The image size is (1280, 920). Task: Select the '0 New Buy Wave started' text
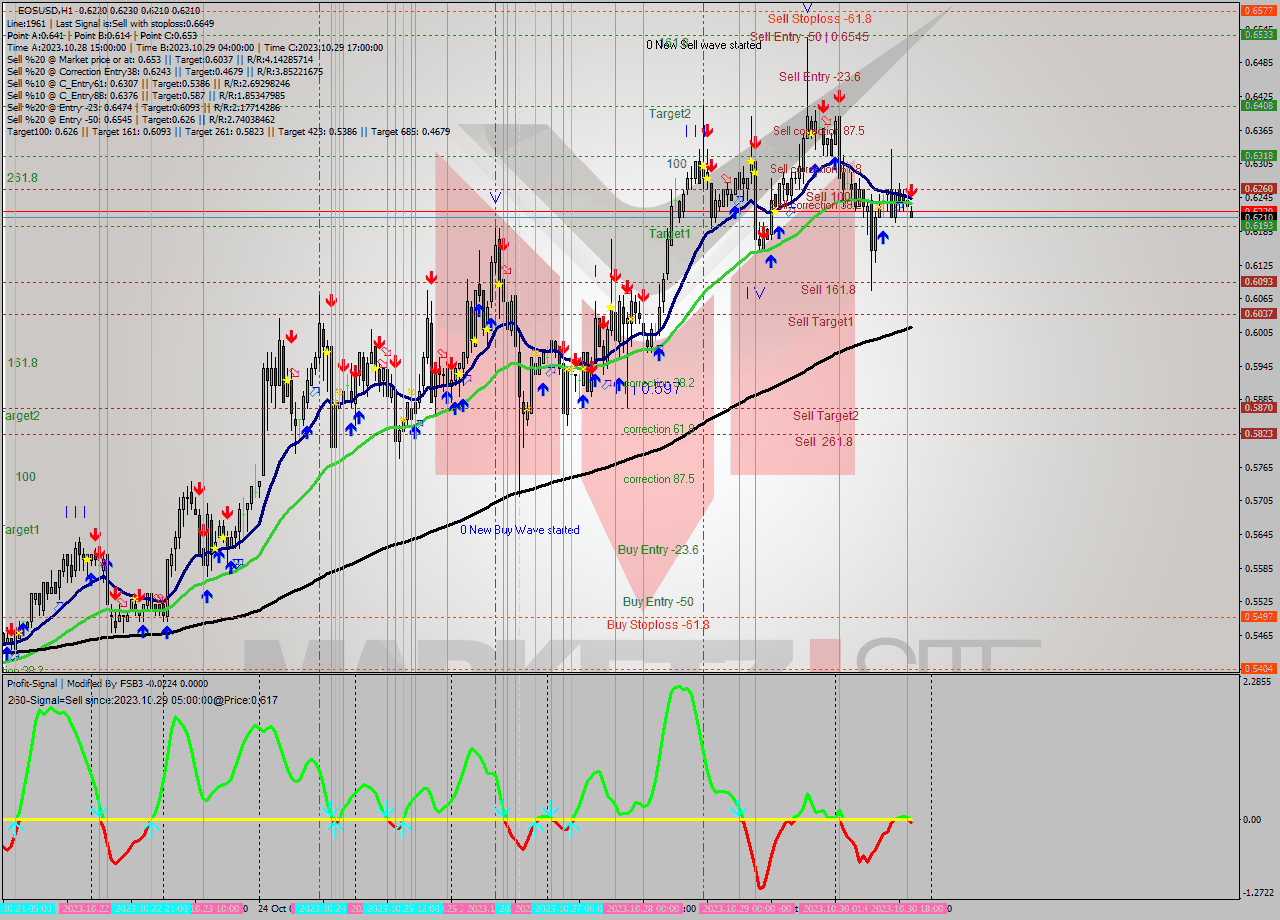[519, 530]
